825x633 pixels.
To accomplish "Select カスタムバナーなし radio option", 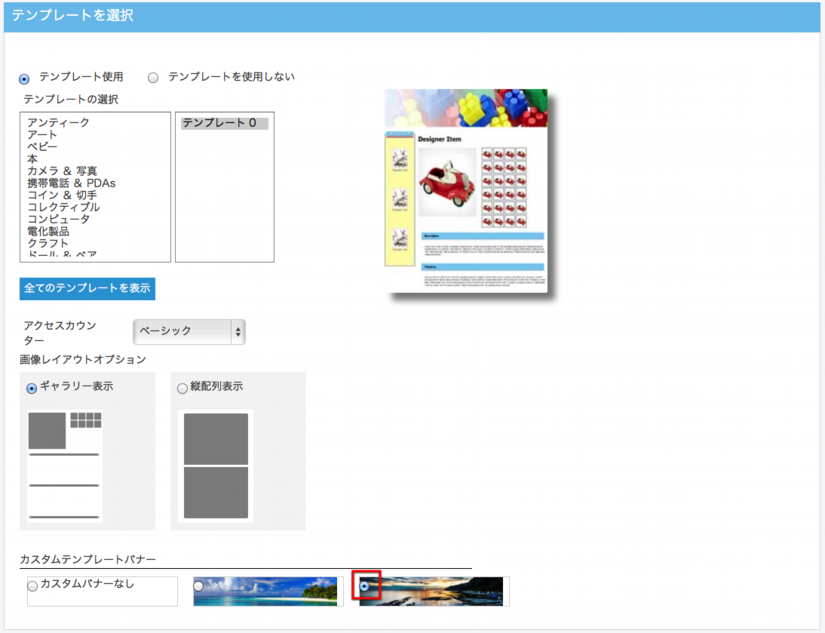I will [x=33, y=586].
